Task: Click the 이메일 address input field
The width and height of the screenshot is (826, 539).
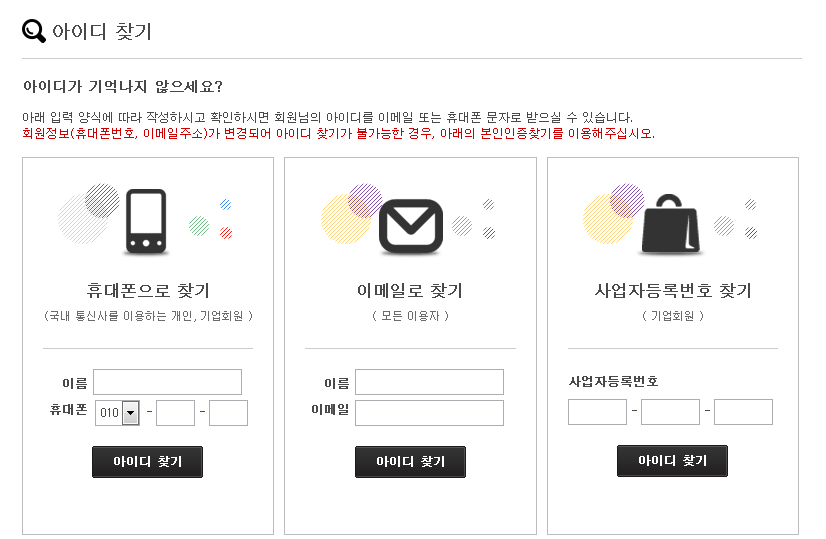Action: 429,413
